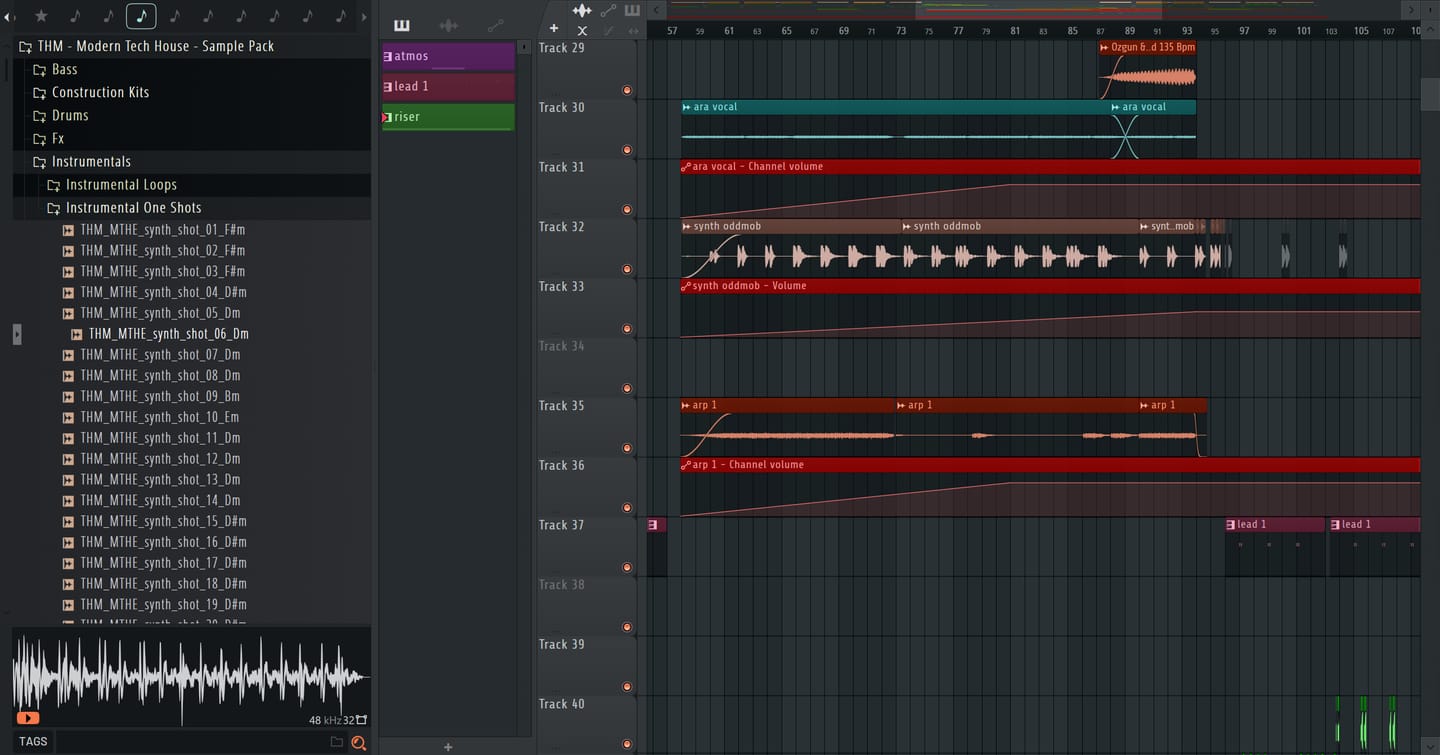Click the X icon in playlist header
This screenshot has height=755, width=1440.
click(x=582, y=31)
